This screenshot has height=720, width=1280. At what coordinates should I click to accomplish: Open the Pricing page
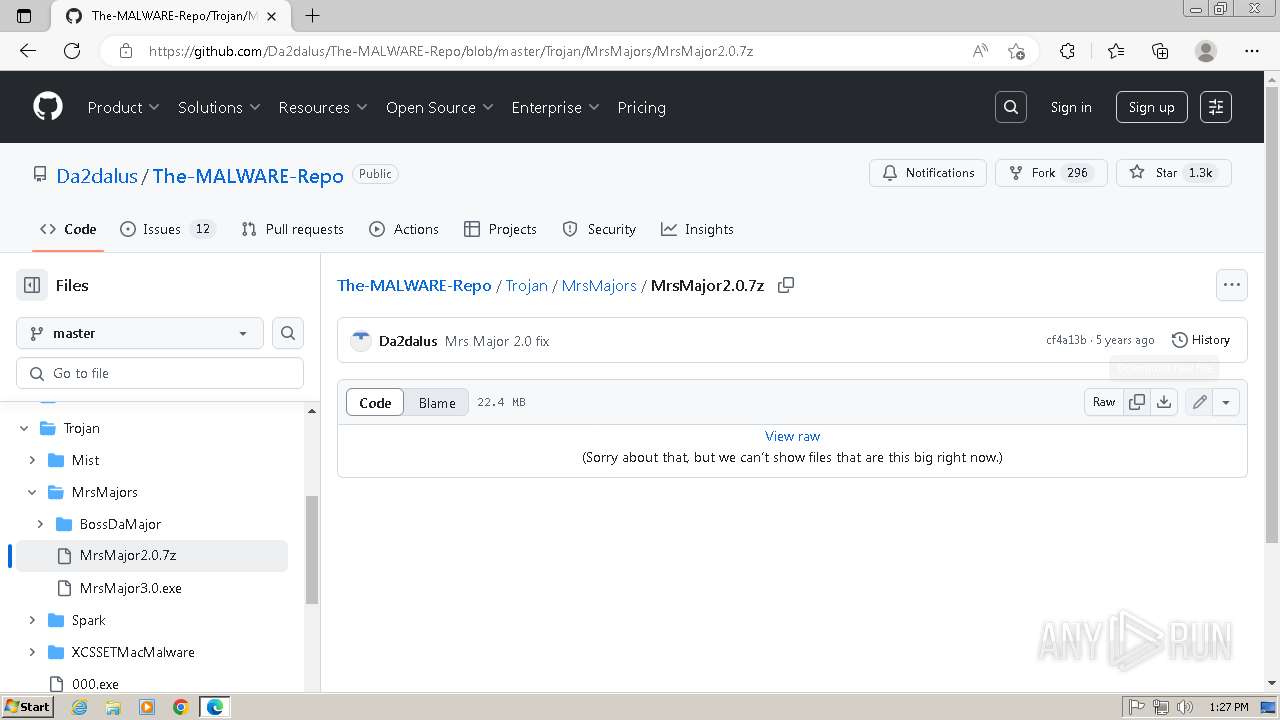click(641, 107)
